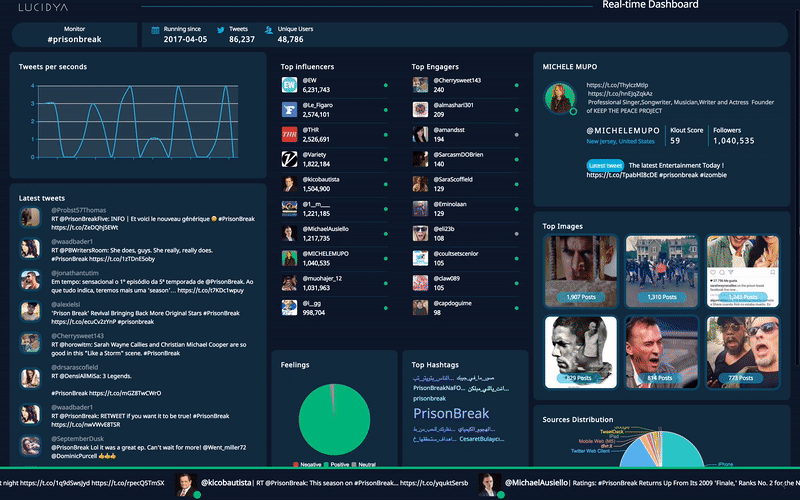The image size is (800, 500).
Task: Open @amandsst engager avatar
Action: tap(420, 134)
